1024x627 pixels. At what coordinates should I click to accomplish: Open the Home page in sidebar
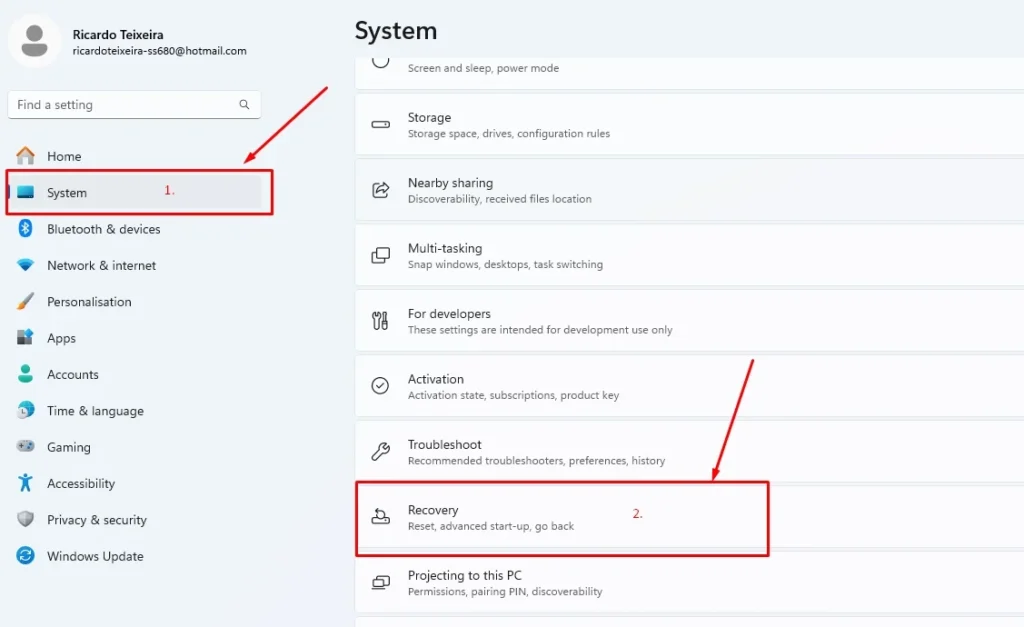64,156
